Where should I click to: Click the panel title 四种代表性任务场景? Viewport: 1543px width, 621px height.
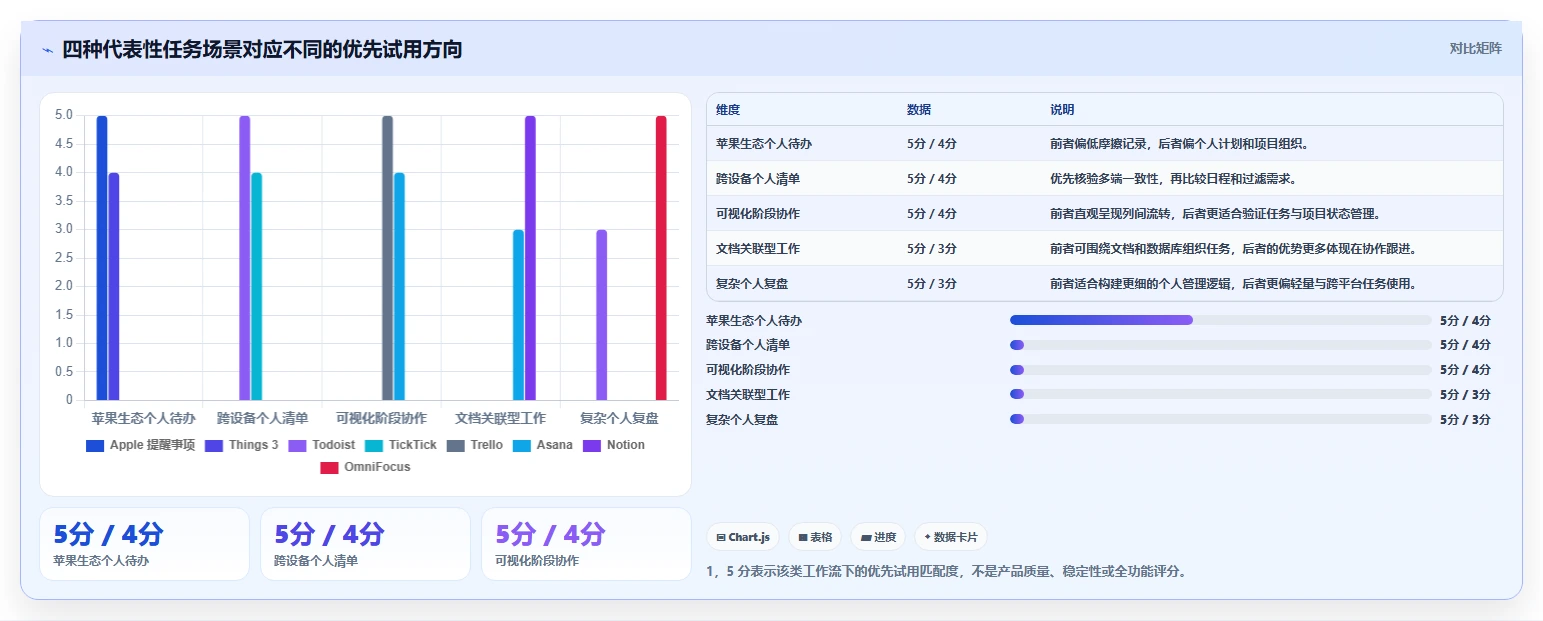pos(262,49)
